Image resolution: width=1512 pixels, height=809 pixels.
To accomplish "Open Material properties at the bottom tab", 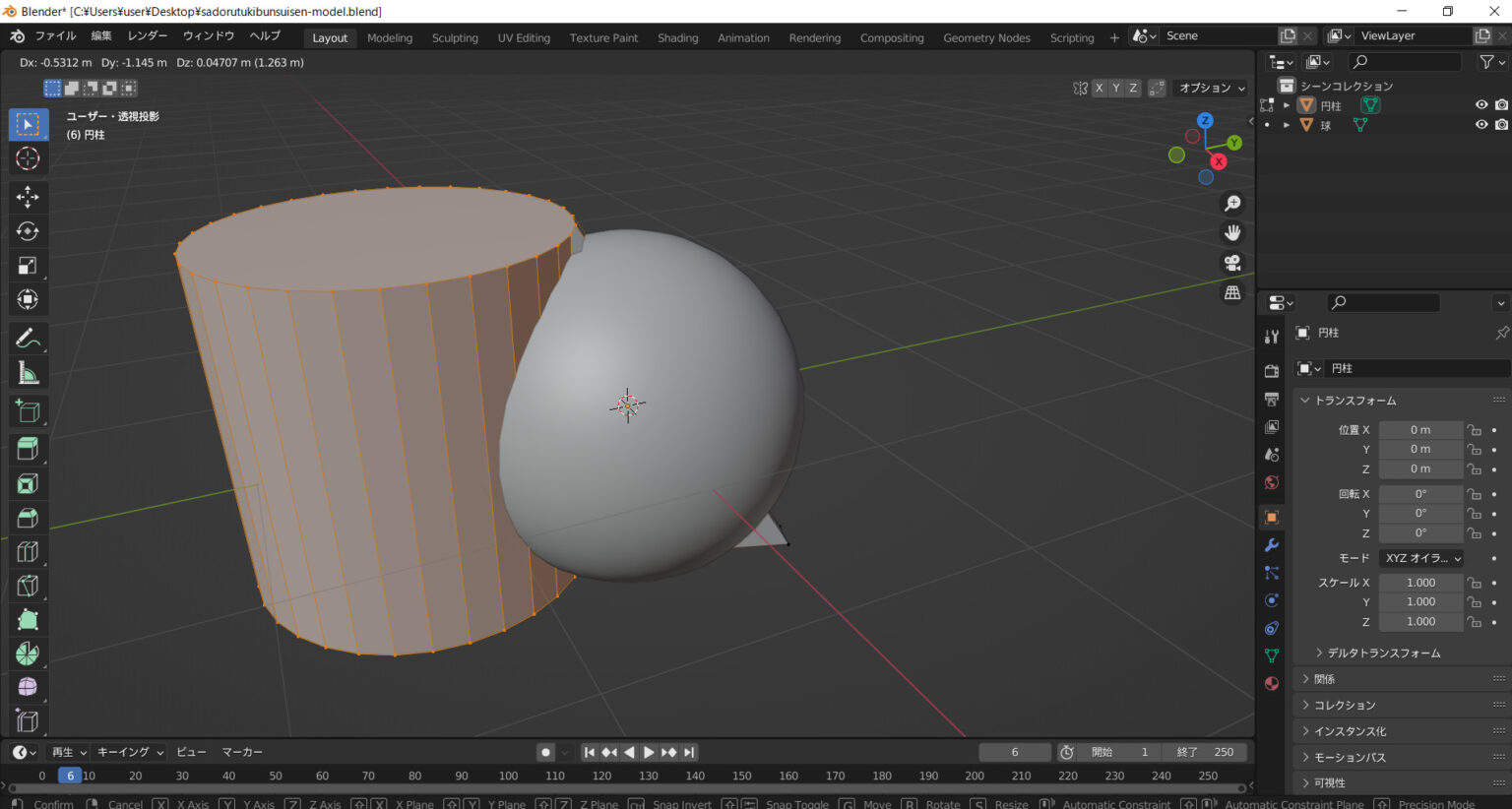I will click(x=1271, y=683).
